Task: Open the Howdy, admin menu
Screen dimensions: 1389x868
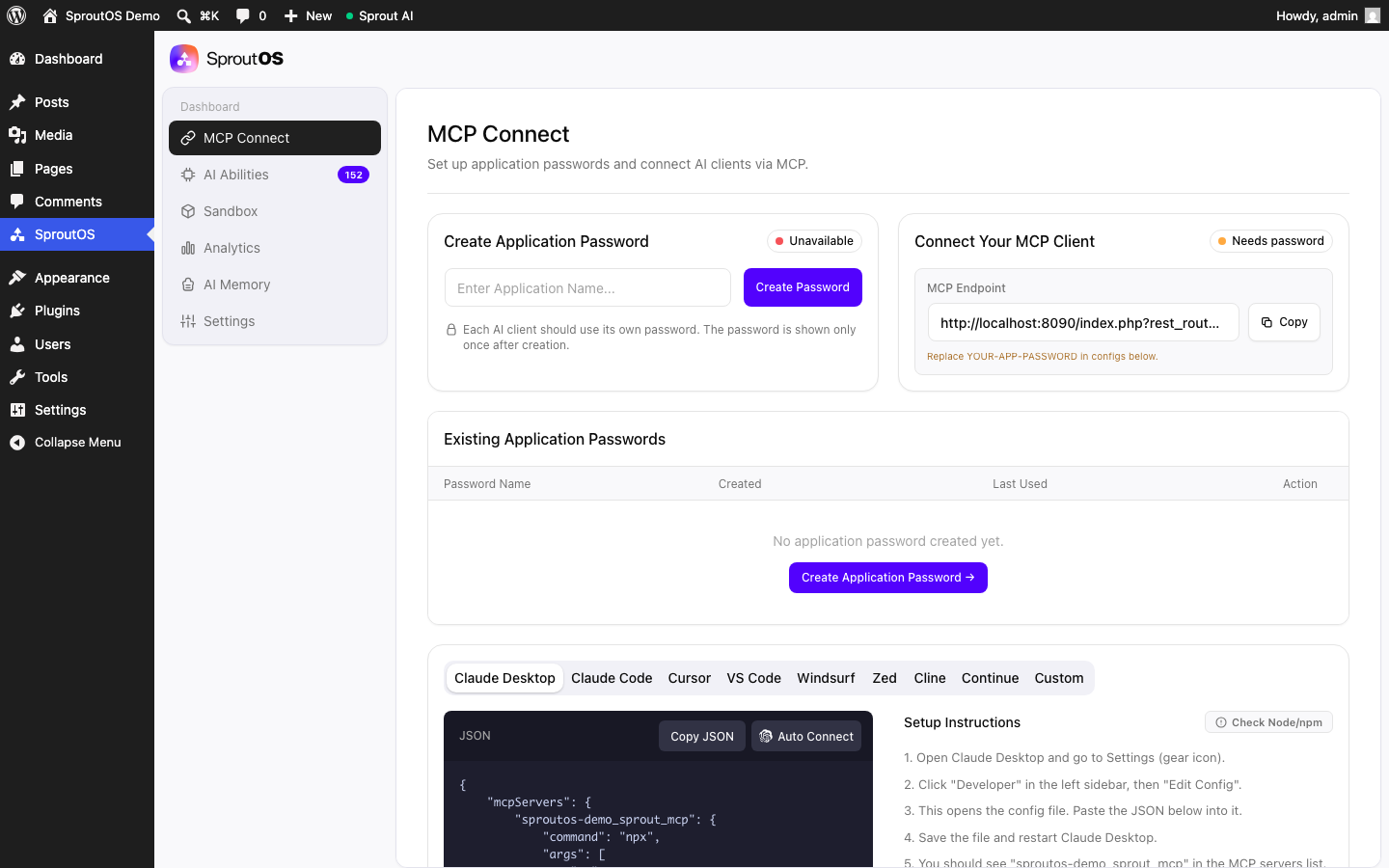Action: click(x=1327, y=15)
